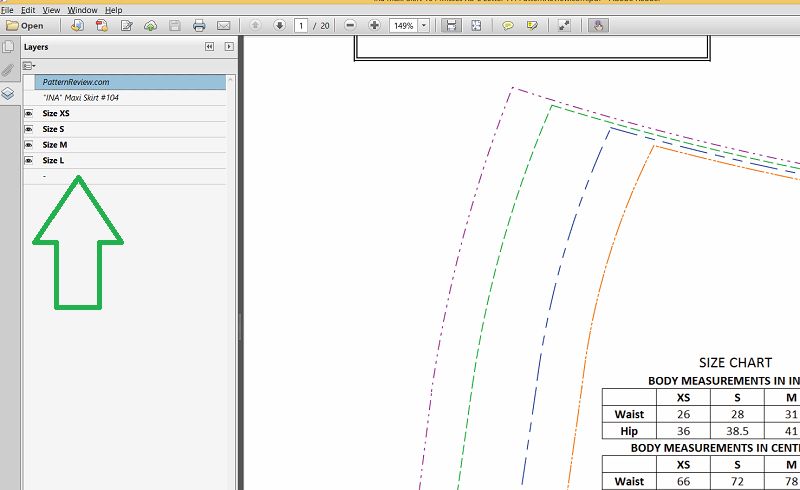Print the document using printer icon
Image resolution: width=800 pixels, height=490 pixels.
[x=199, y=26]
